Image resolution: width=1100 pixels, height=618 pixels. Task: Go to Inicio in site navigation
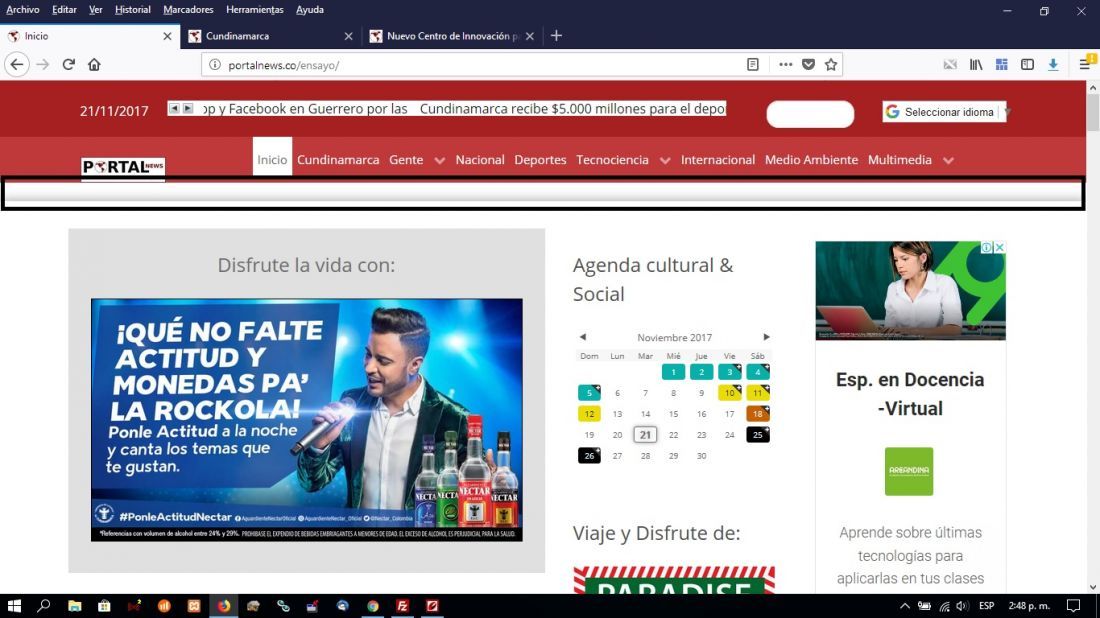(272, 160)
